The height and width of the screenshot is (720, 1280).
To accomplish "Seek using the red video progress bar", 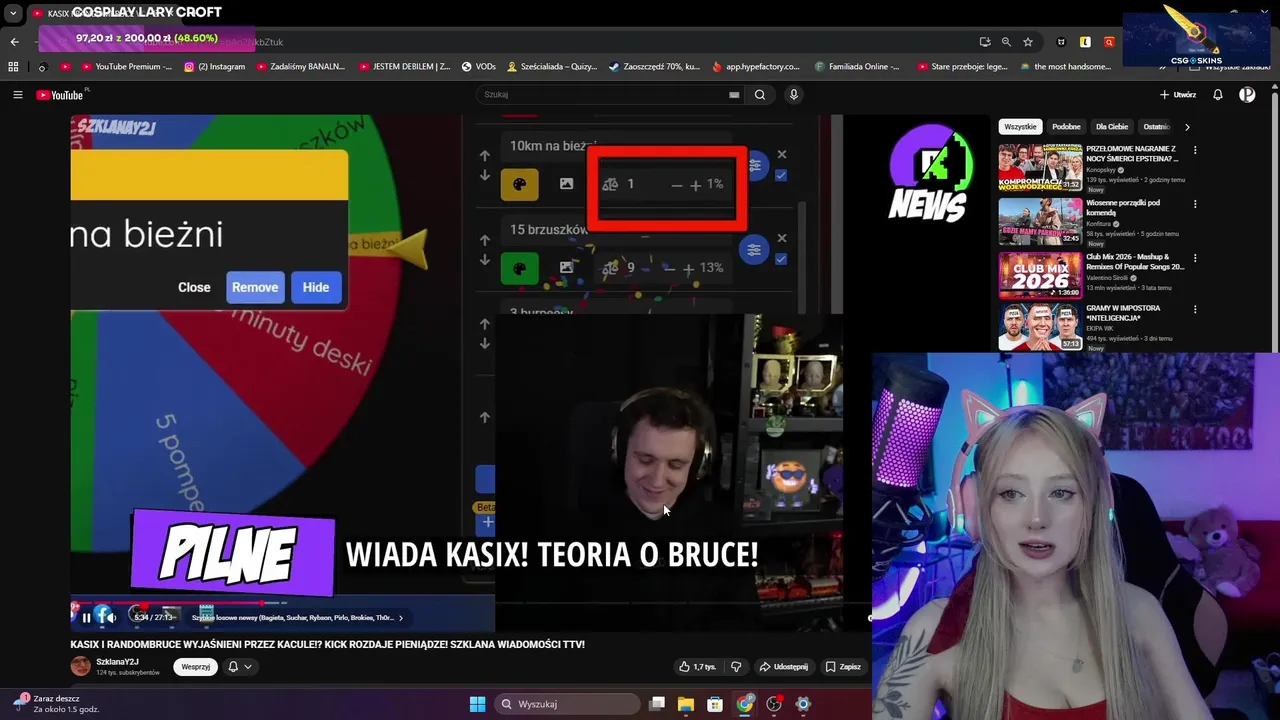I will tap(180, 603).
